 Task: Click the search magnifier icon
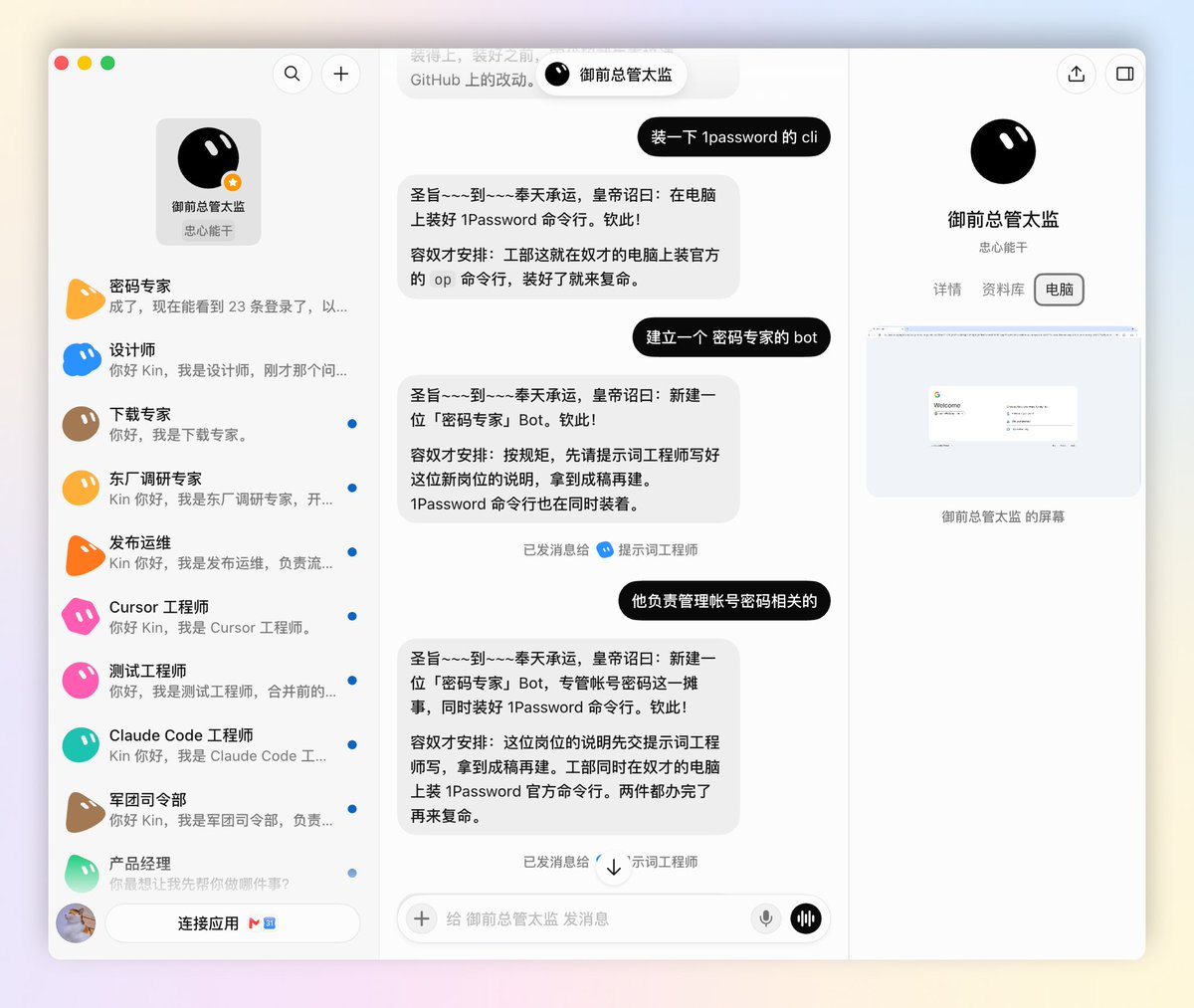click(x=292, y=74)
